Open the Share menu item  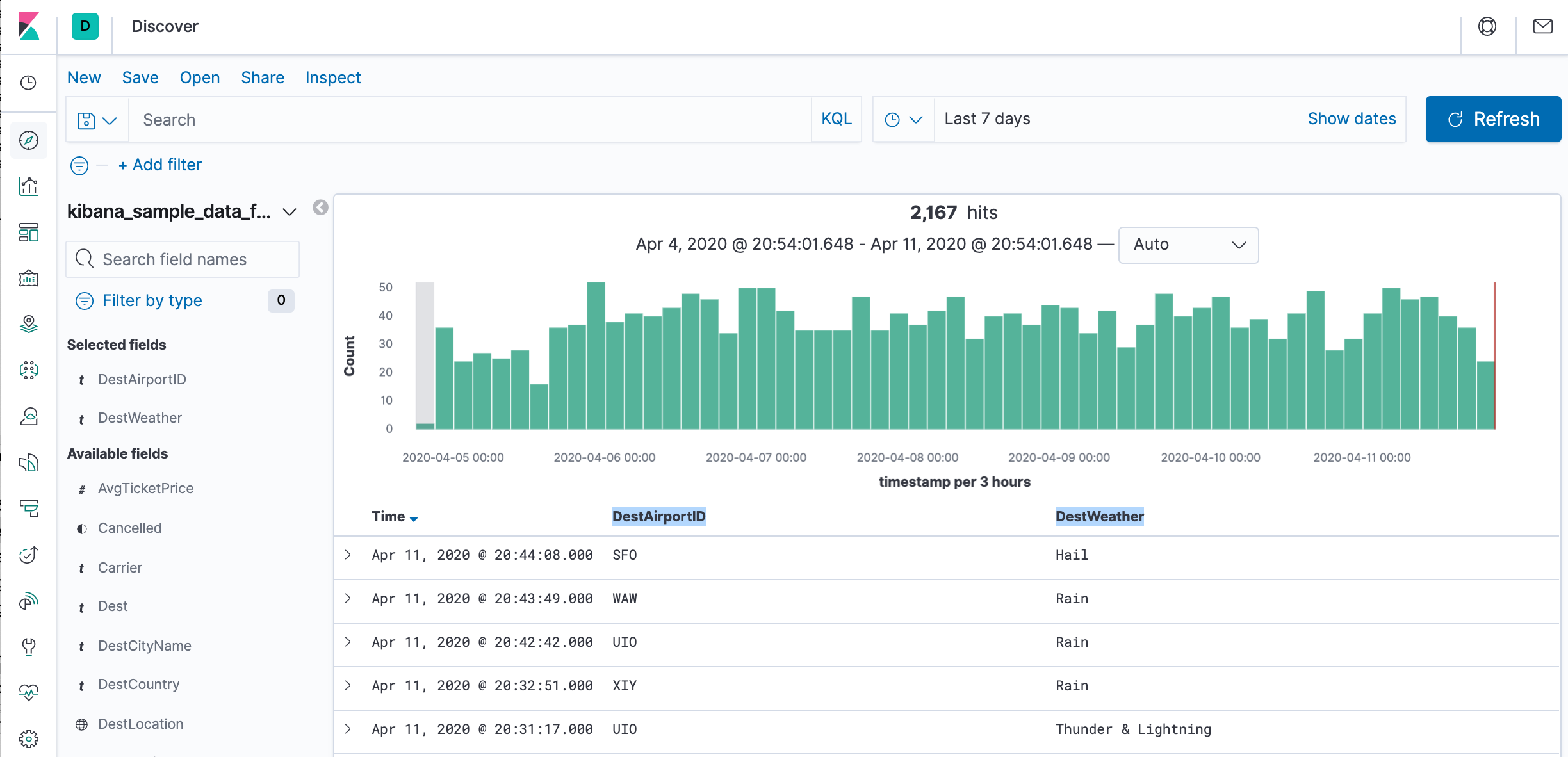tap(263, 77)
